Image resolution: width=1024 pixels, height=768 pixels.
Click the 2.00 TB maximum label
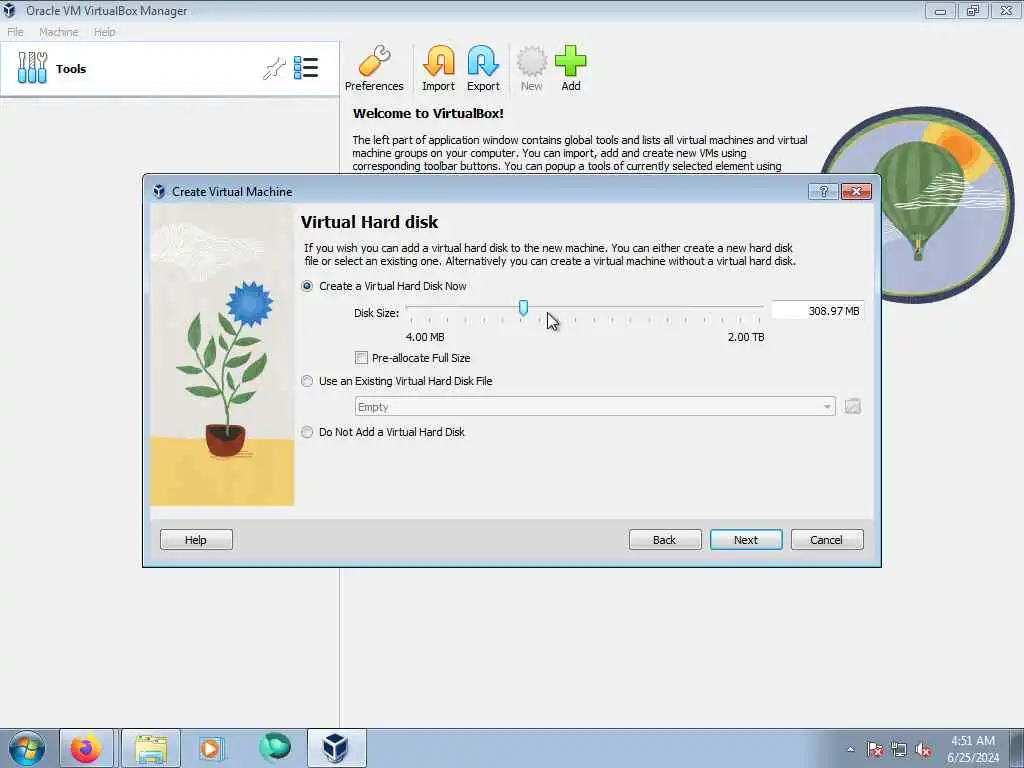(746, 337)
